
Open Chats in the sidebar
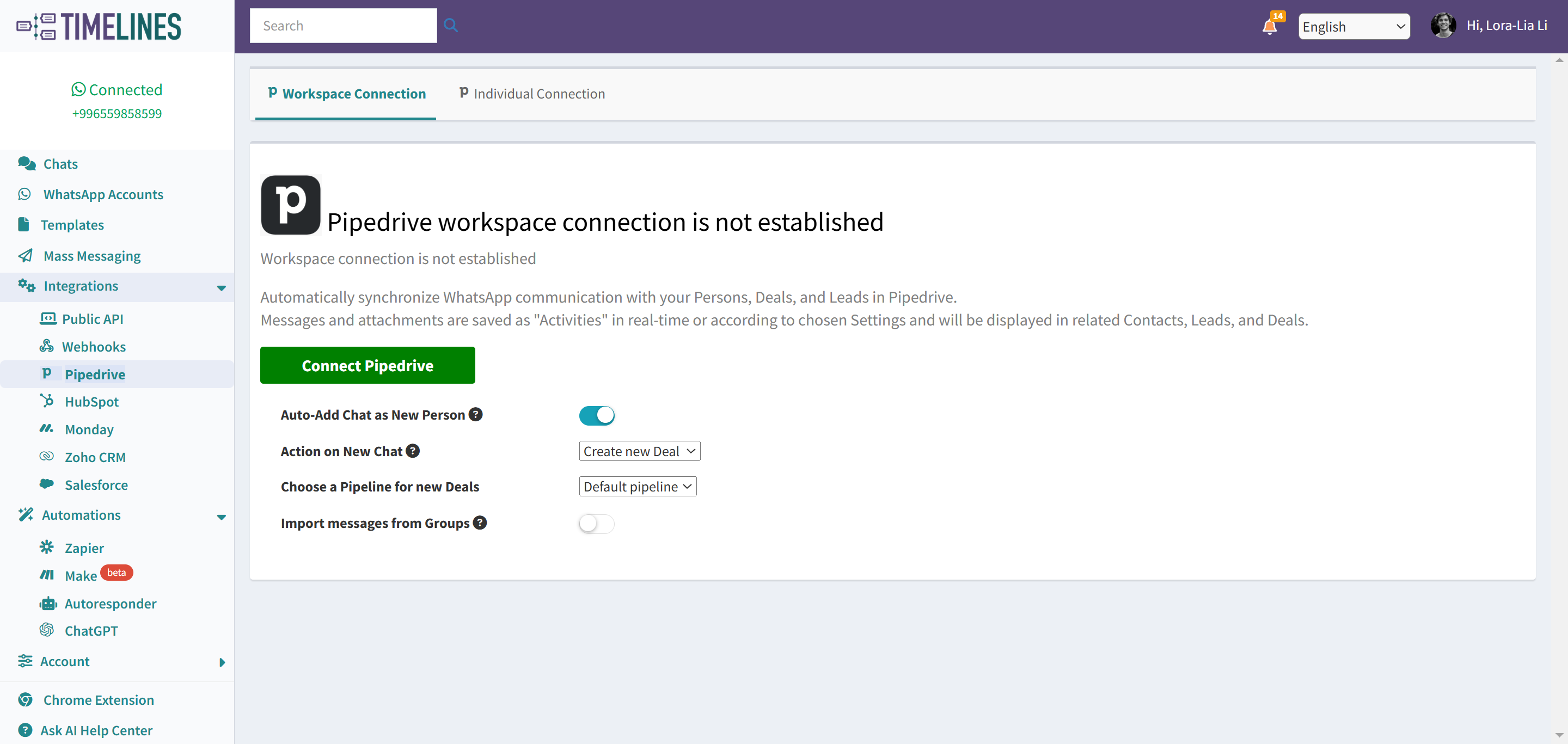(x=60, y=164)
